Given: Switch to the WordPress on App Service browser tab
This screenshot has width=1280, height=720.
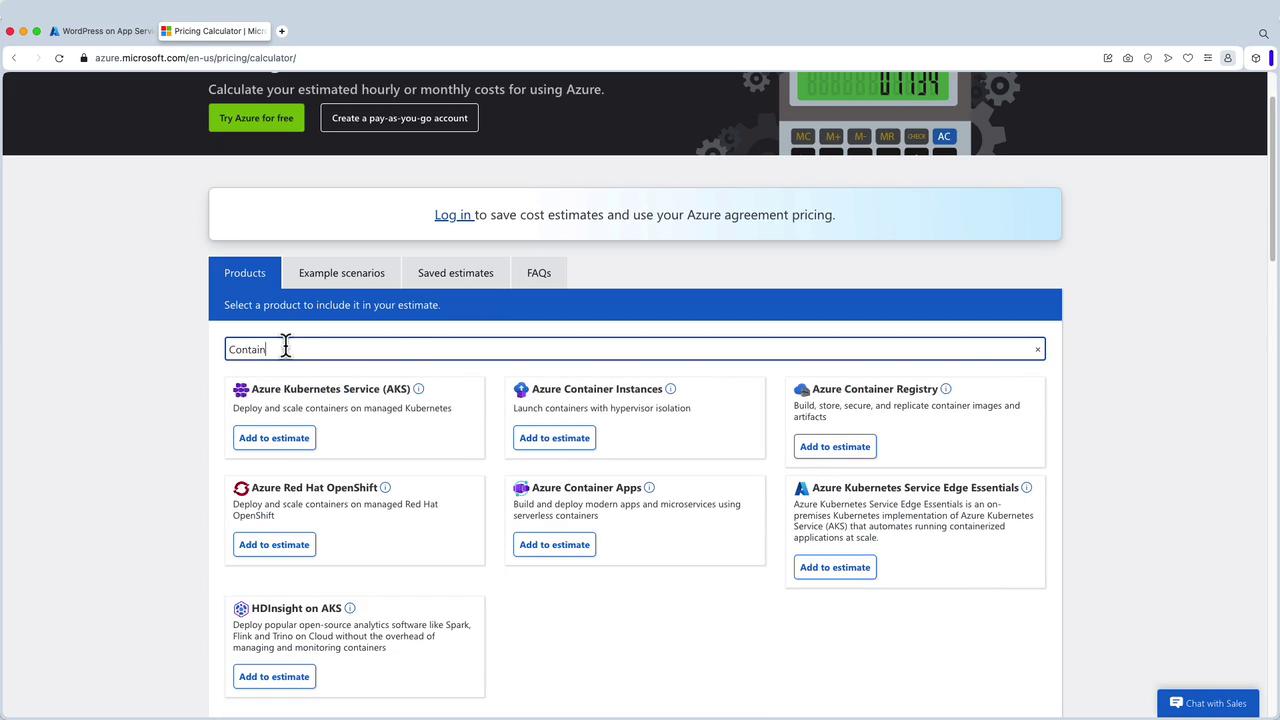Looking at the screenshot, I should [101, 31].
